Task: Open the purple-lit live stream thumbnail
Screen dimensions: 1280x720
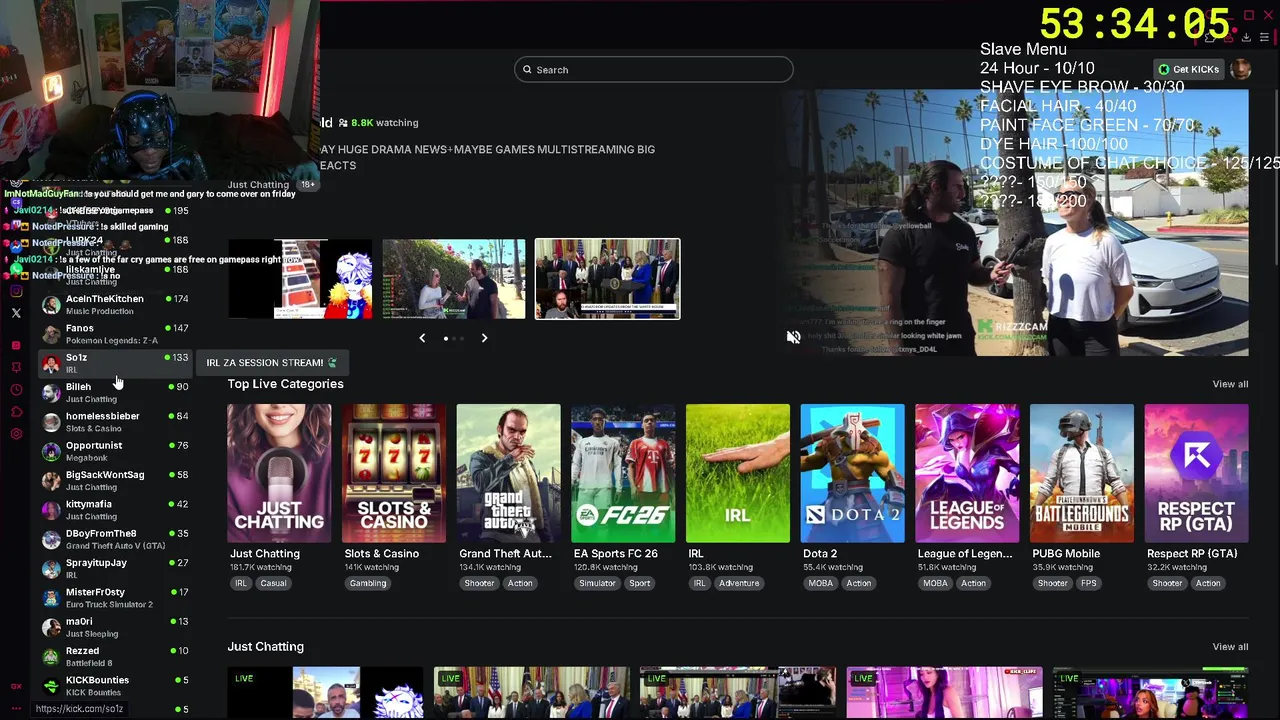Action: pyautogui.click(x=944, y=693)
